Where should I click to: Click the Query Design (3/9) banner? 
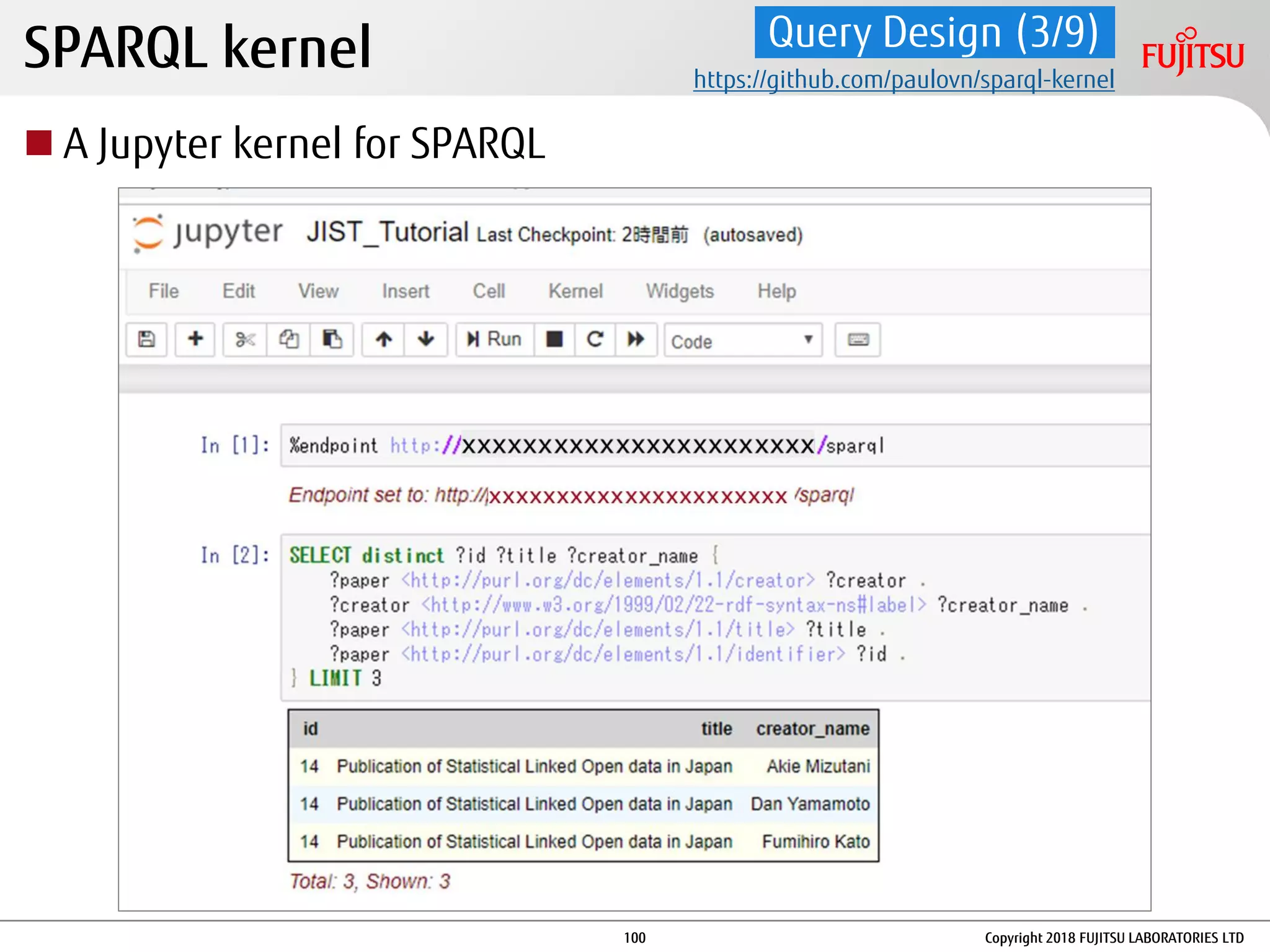[x=934, y=32]
